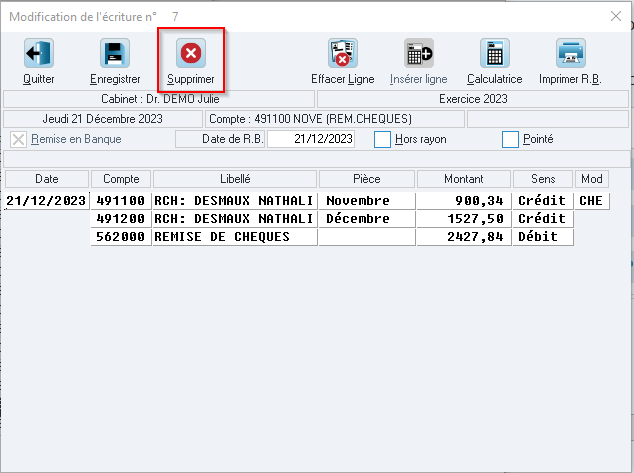Image resolution: width=634 pixels, height=473 pixels.
Task: Click the Mod column header
Action: 592,179
